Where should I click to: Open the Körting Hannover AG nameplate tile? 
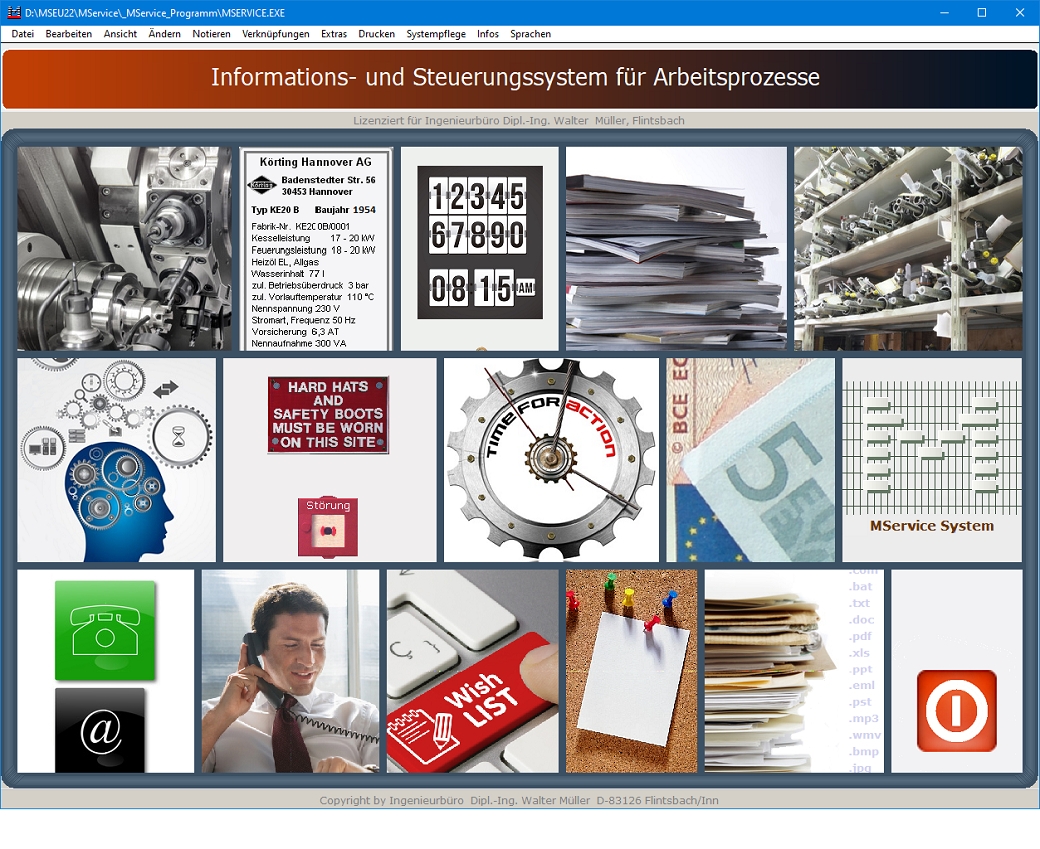(316, 249)
